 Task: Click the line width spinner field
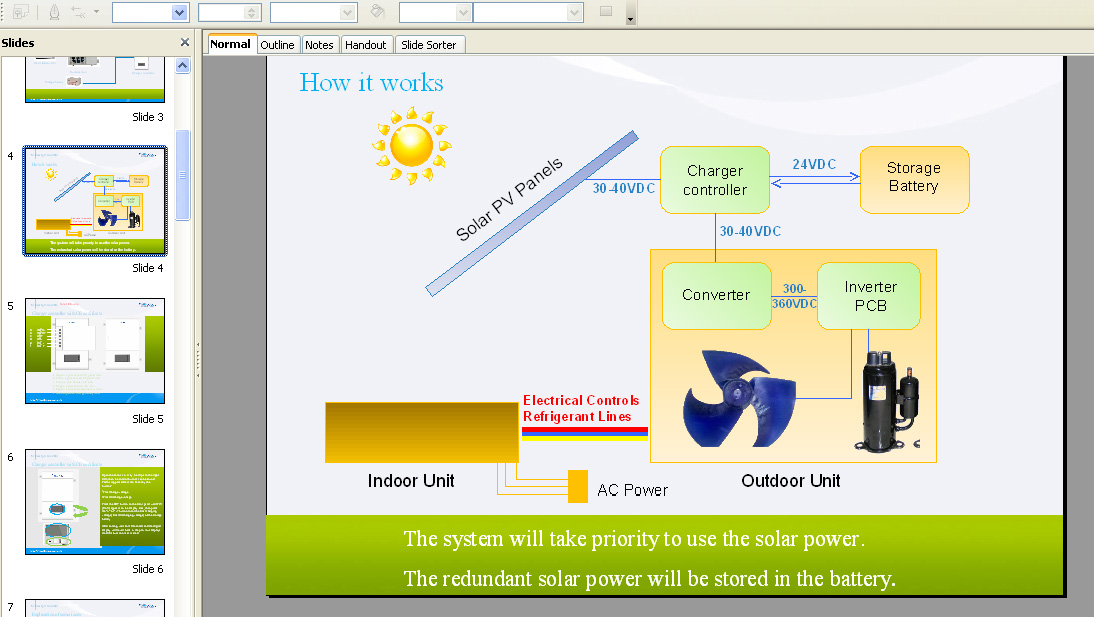pyautogui.click(x=222, y=12)
